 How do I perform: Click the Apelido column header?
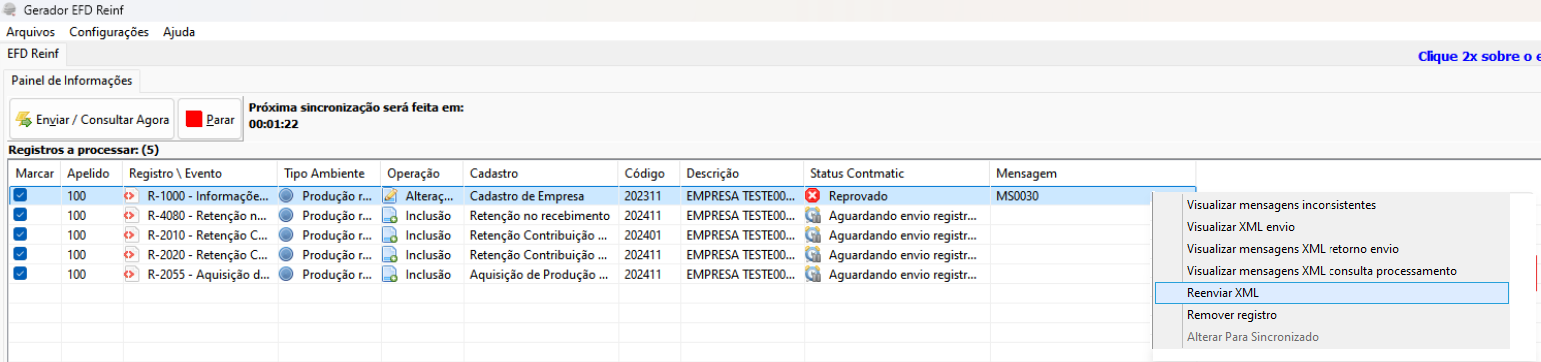pyautogui.click(x=91, y=174)
